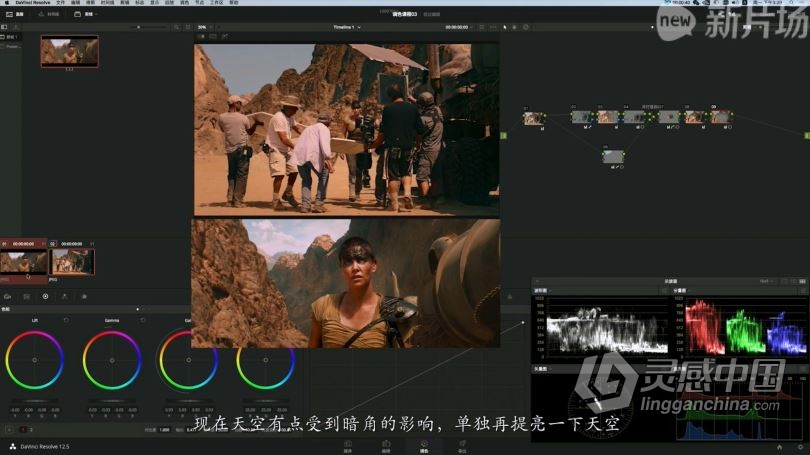Click the green source input node
810x455 pixels.
(504, 135)
